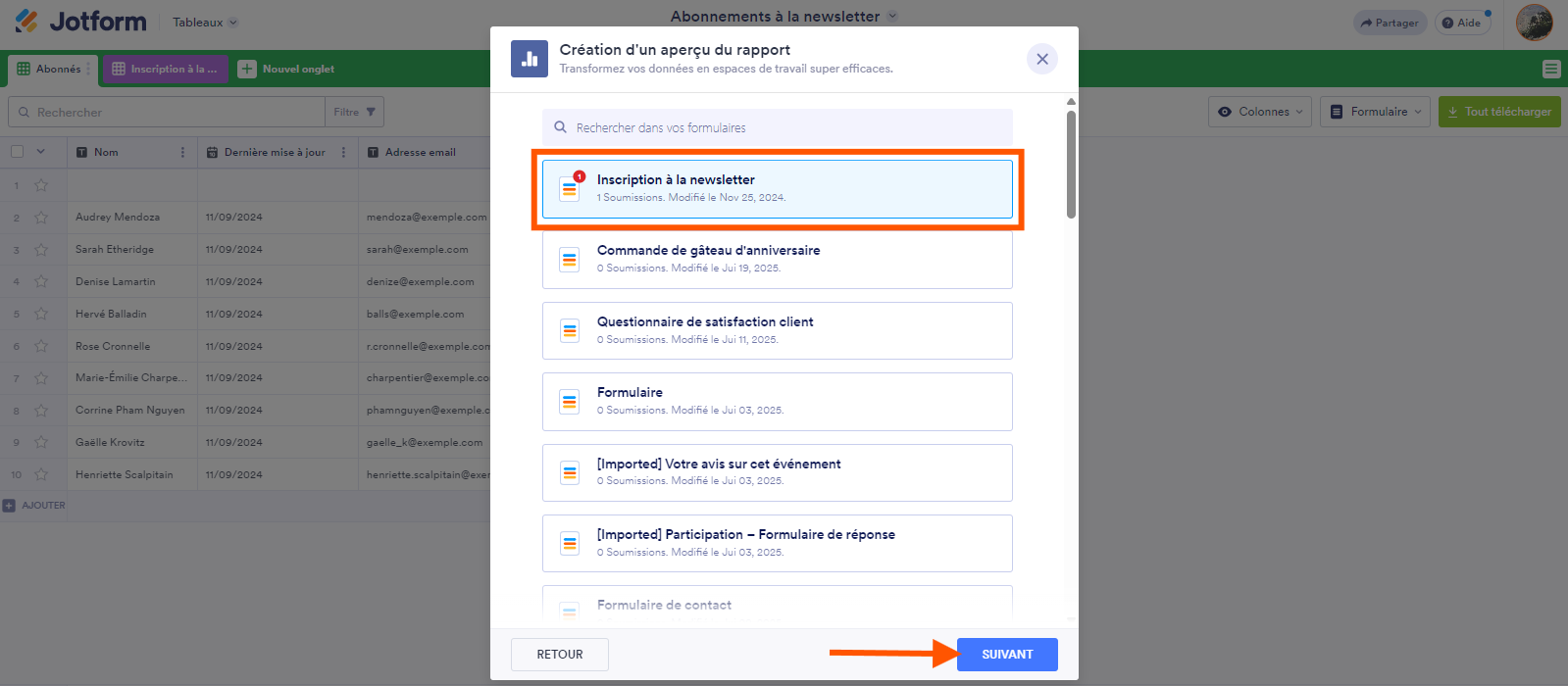Click the Partager button
The image size is (1568, 686).
coord(1390,23)
